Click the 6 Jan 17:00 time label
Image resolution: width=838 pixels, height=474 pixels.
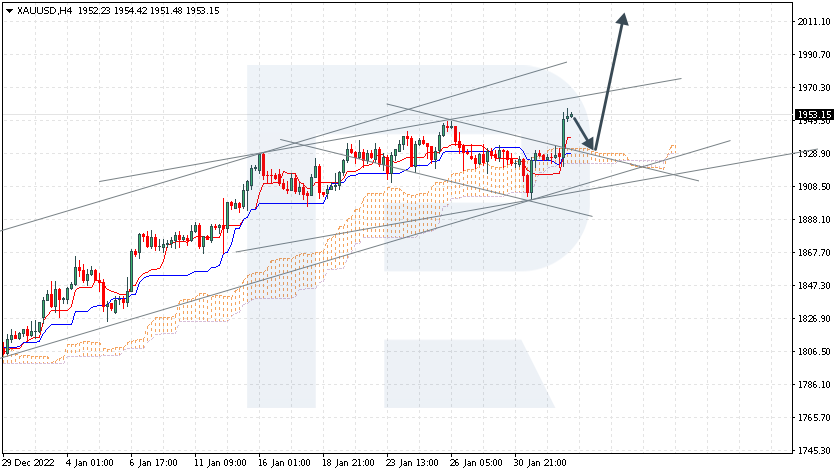[153, 464]
